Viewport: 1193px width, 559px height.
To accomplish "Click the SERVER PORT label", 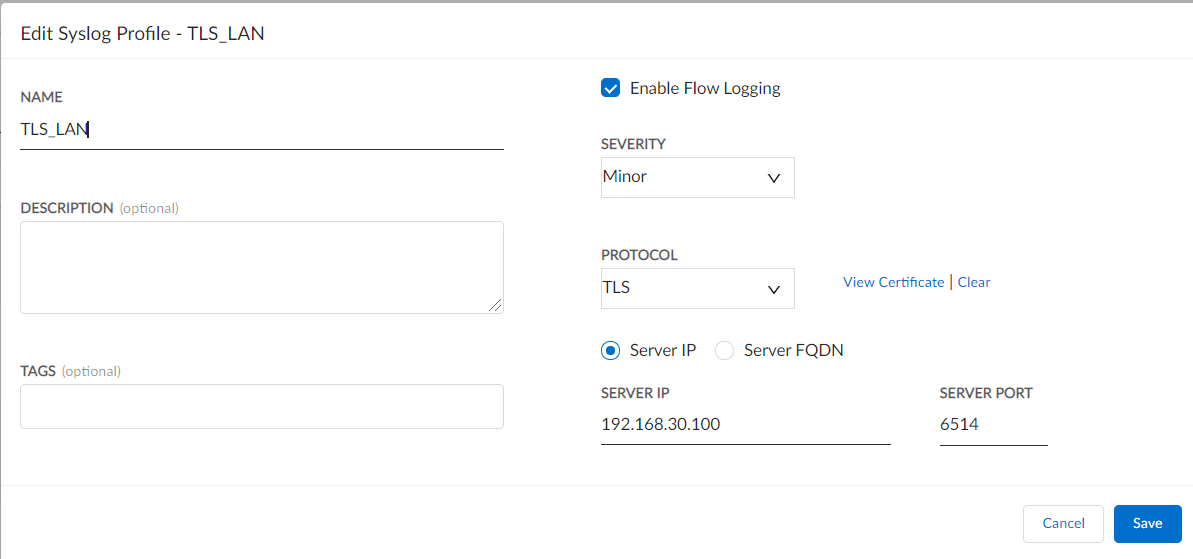I will pyautogui.click(x=986, y=393).
